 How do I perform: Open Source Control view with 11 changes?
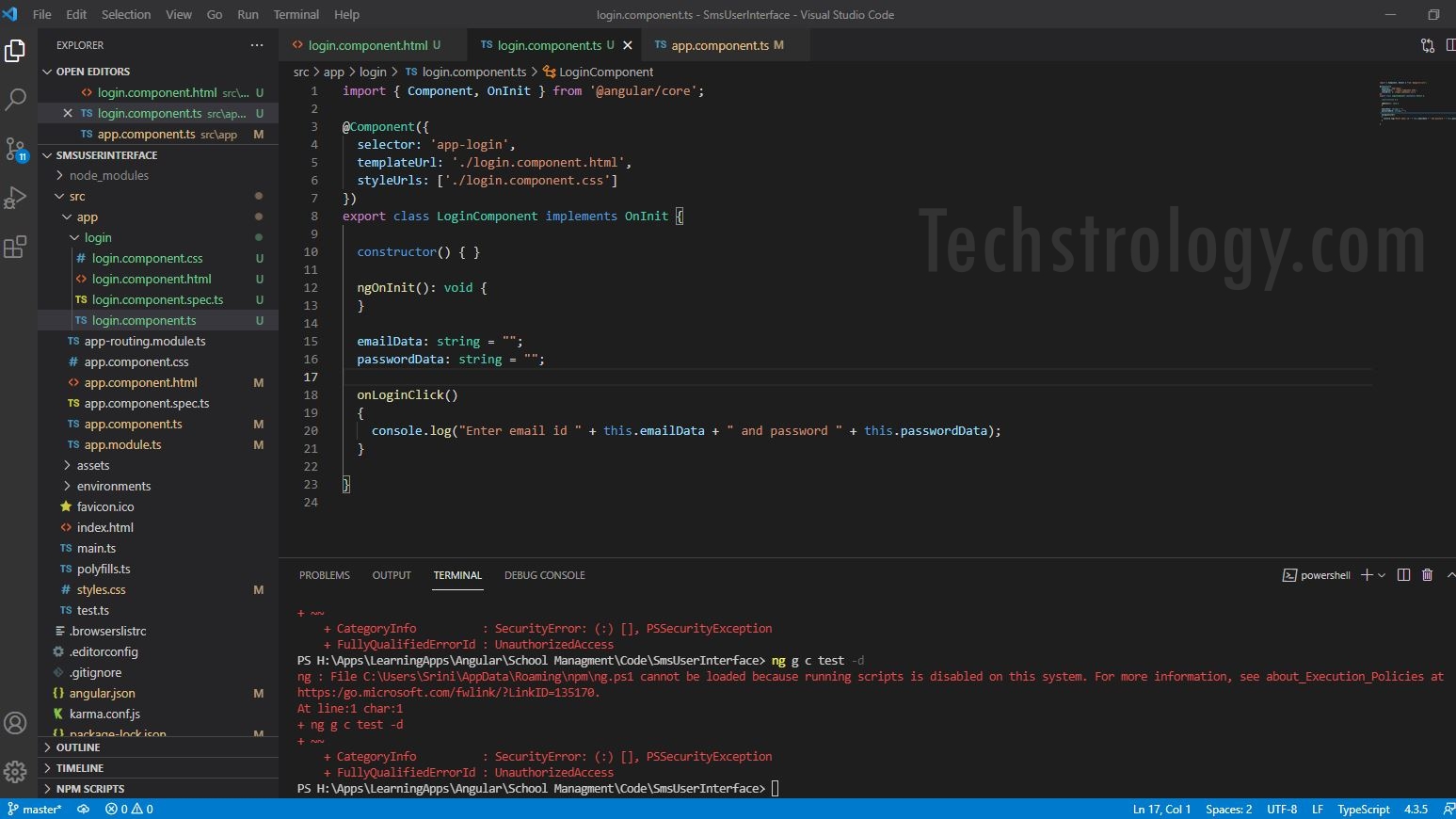[15, 149]
